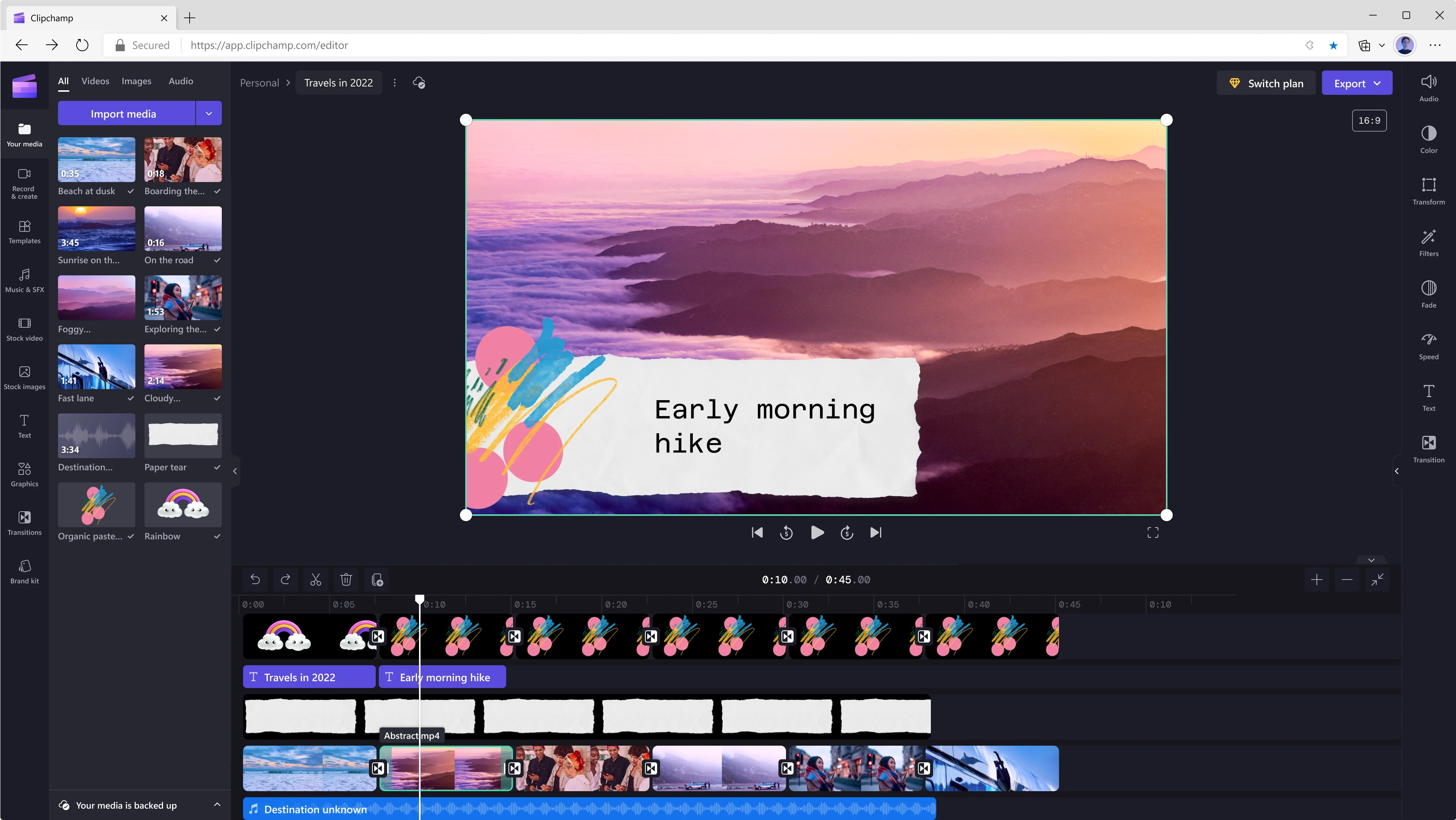
Task: Click the Switch plan button
Action: [1266, 83]
